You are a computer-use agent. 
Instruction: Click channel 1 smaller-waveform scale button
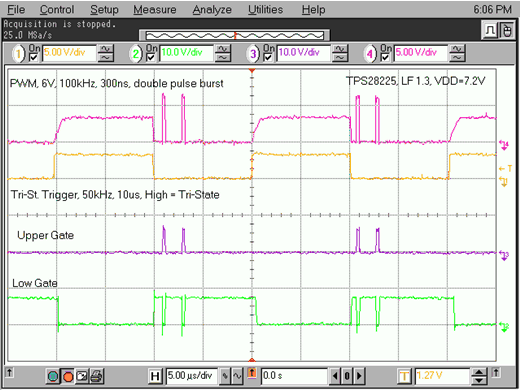pyautogui.click(x=106, y=58)
